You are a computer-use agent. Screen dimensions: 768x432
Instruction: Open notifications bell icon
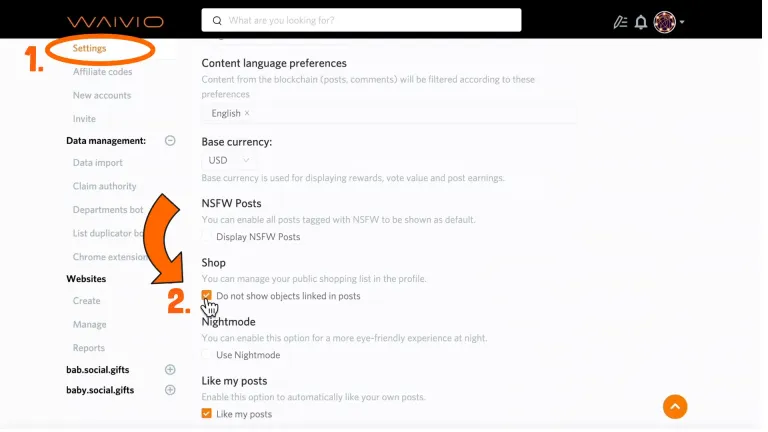pyautogui.click(x=641, y=22)
